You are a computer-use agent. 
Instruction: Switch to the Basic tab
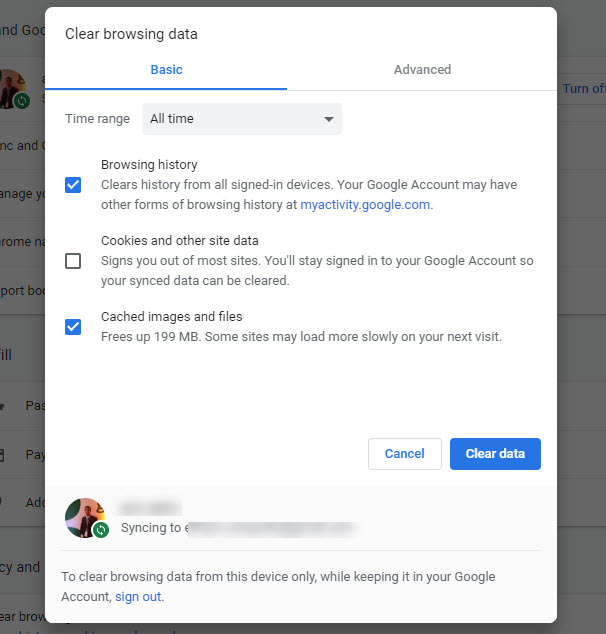[166, 70]
